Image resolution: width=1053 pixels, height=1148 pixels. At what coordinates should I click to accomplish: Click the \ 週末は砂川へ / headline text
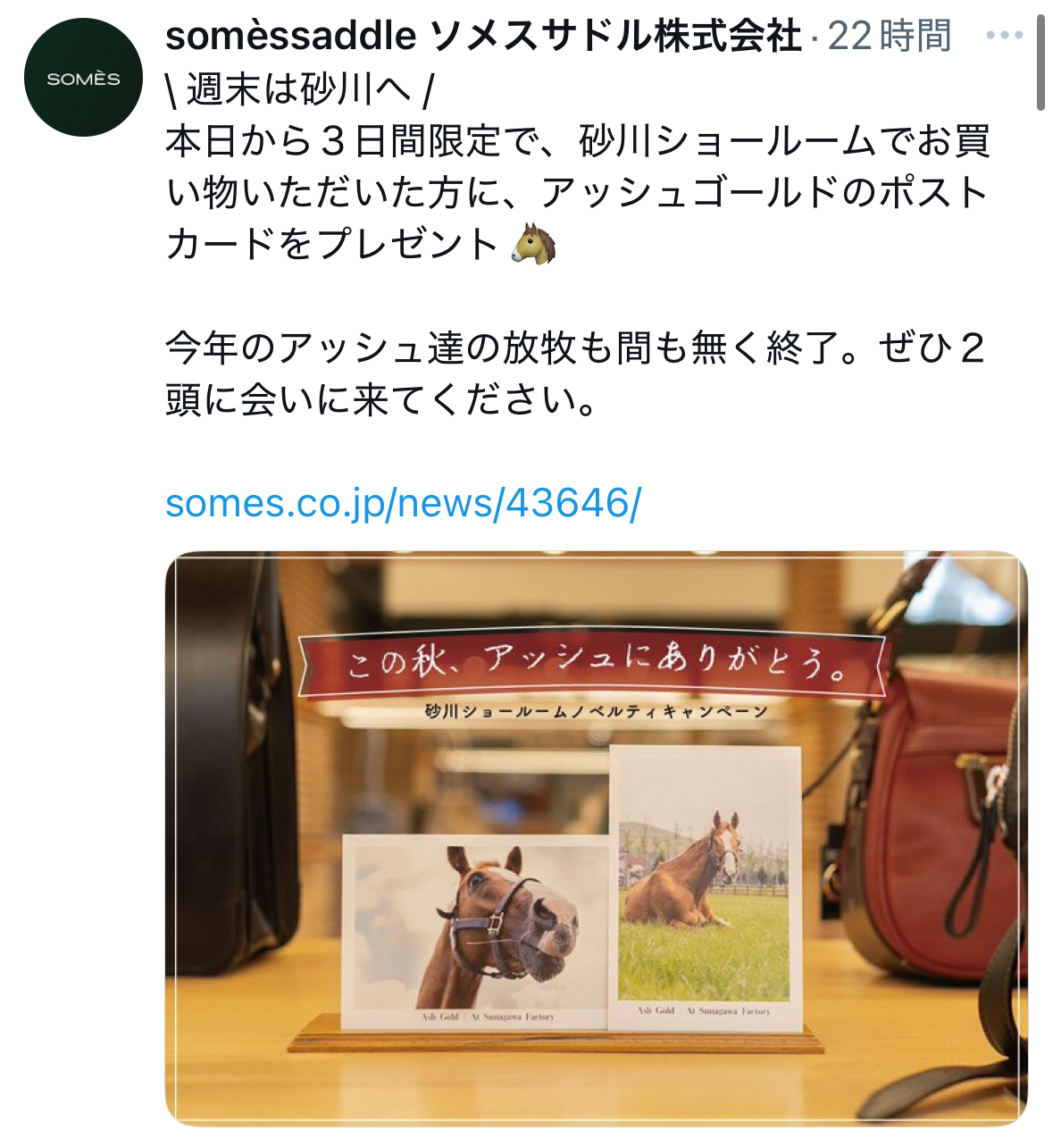click(x=299, y=89)
